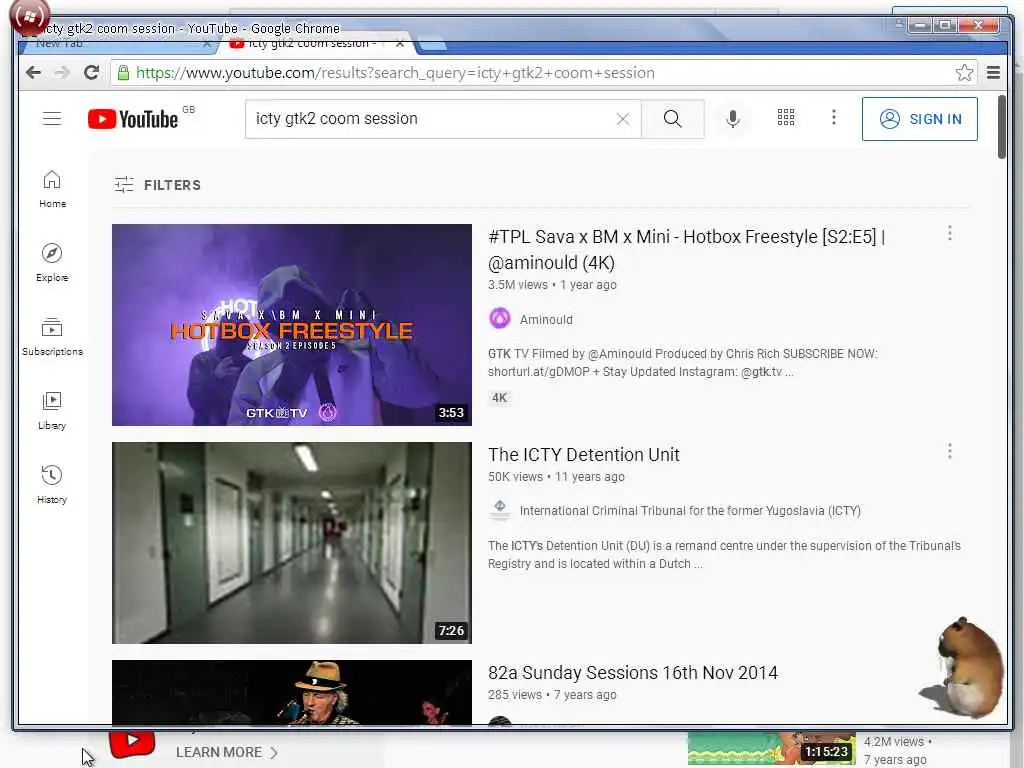1024x768 pixels.
Task: Click the Chrome forward arrow
Action: [x=62, y=72]
